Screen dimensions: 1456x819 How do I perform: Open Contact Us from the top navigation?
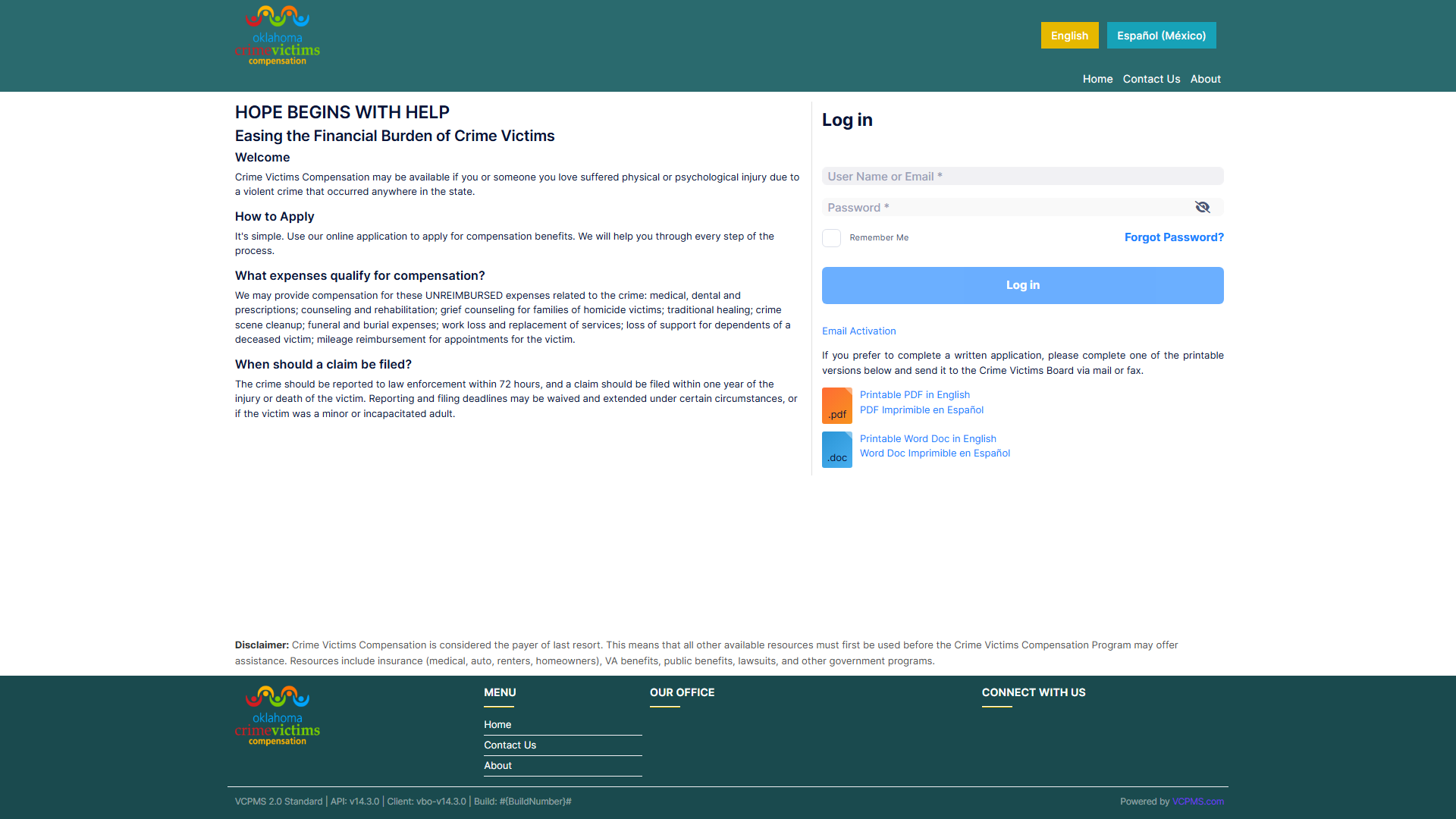pos(1151,79)
